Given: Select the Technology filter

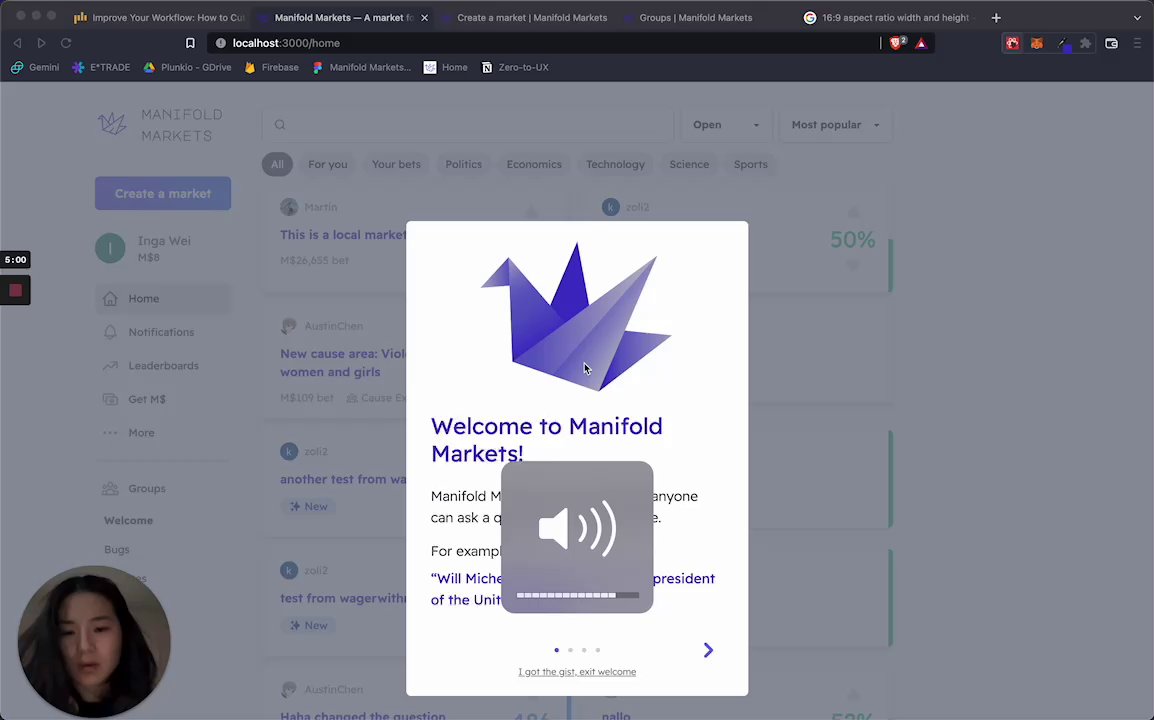Looking at the screenshot, I should click(615, 164).
